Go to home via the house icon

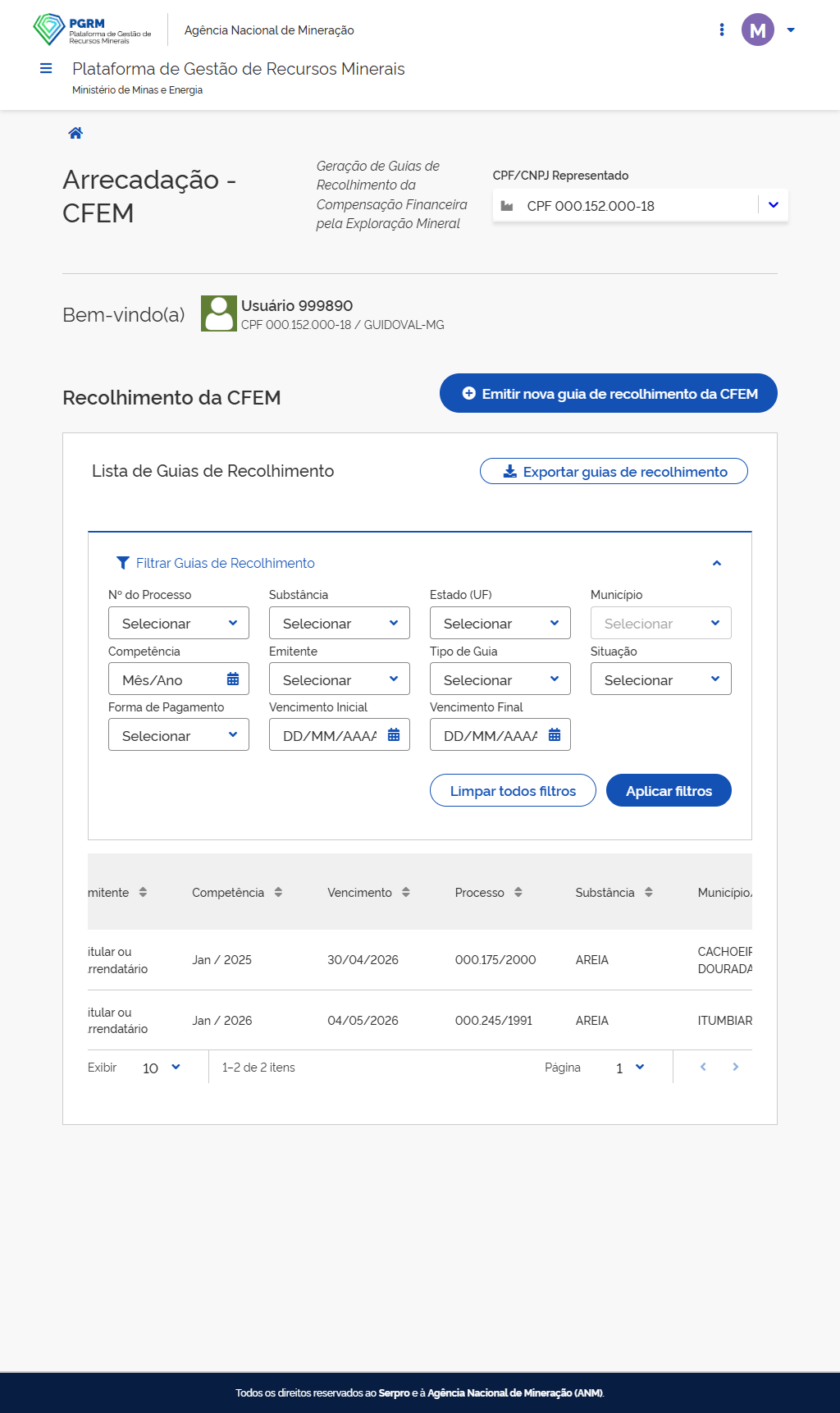(75, 133)
